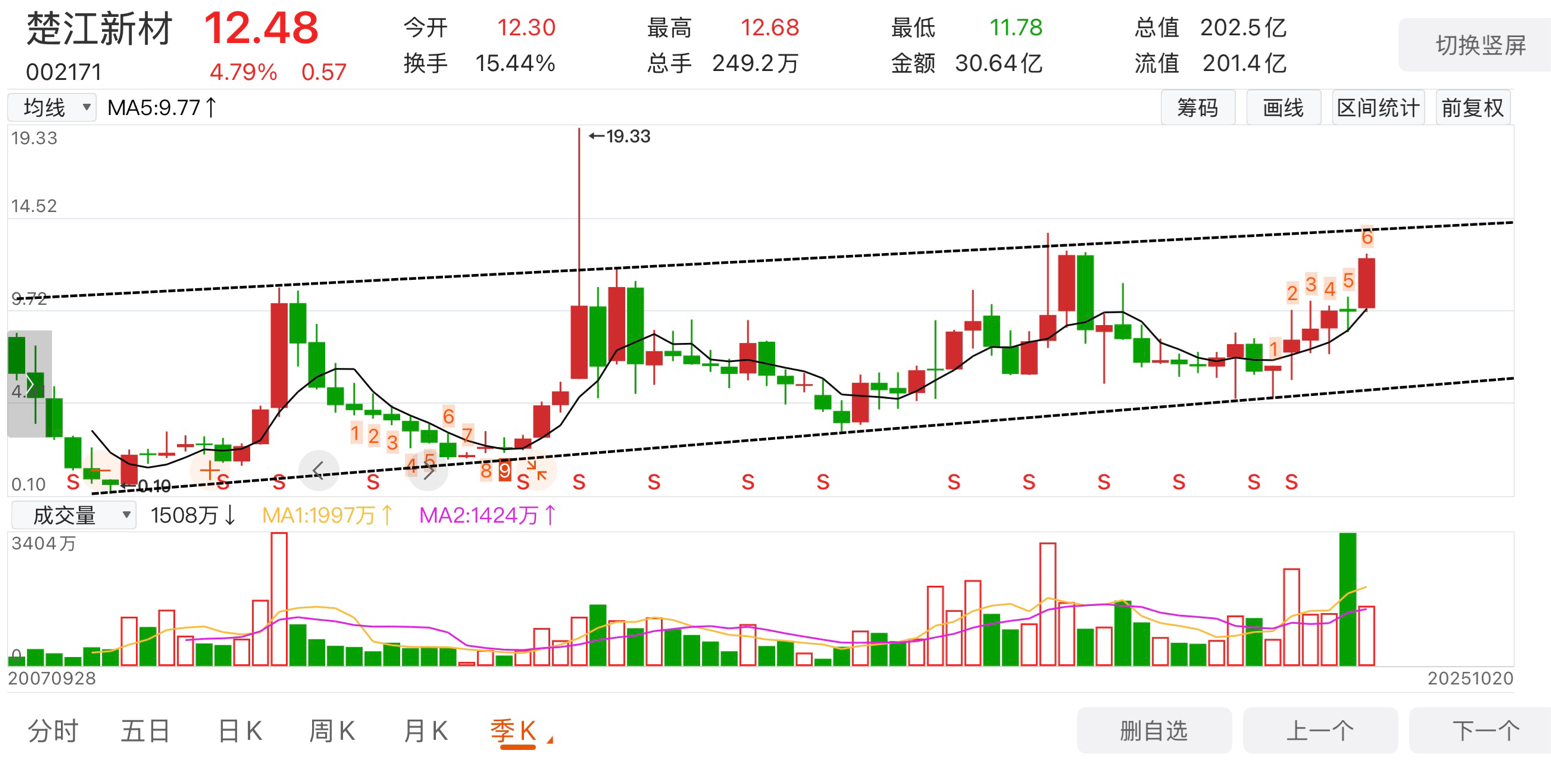Click the tallest green volume bar

click(x=1348, y=599)
